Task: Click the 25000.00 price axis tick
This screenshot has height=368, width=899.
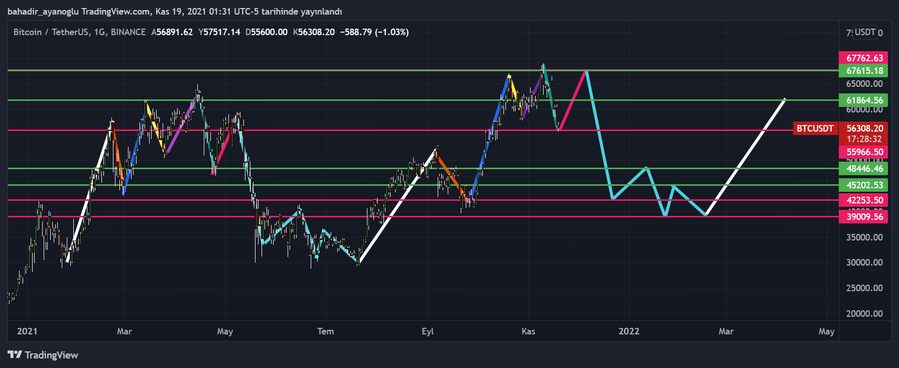Action: point(866,288)
